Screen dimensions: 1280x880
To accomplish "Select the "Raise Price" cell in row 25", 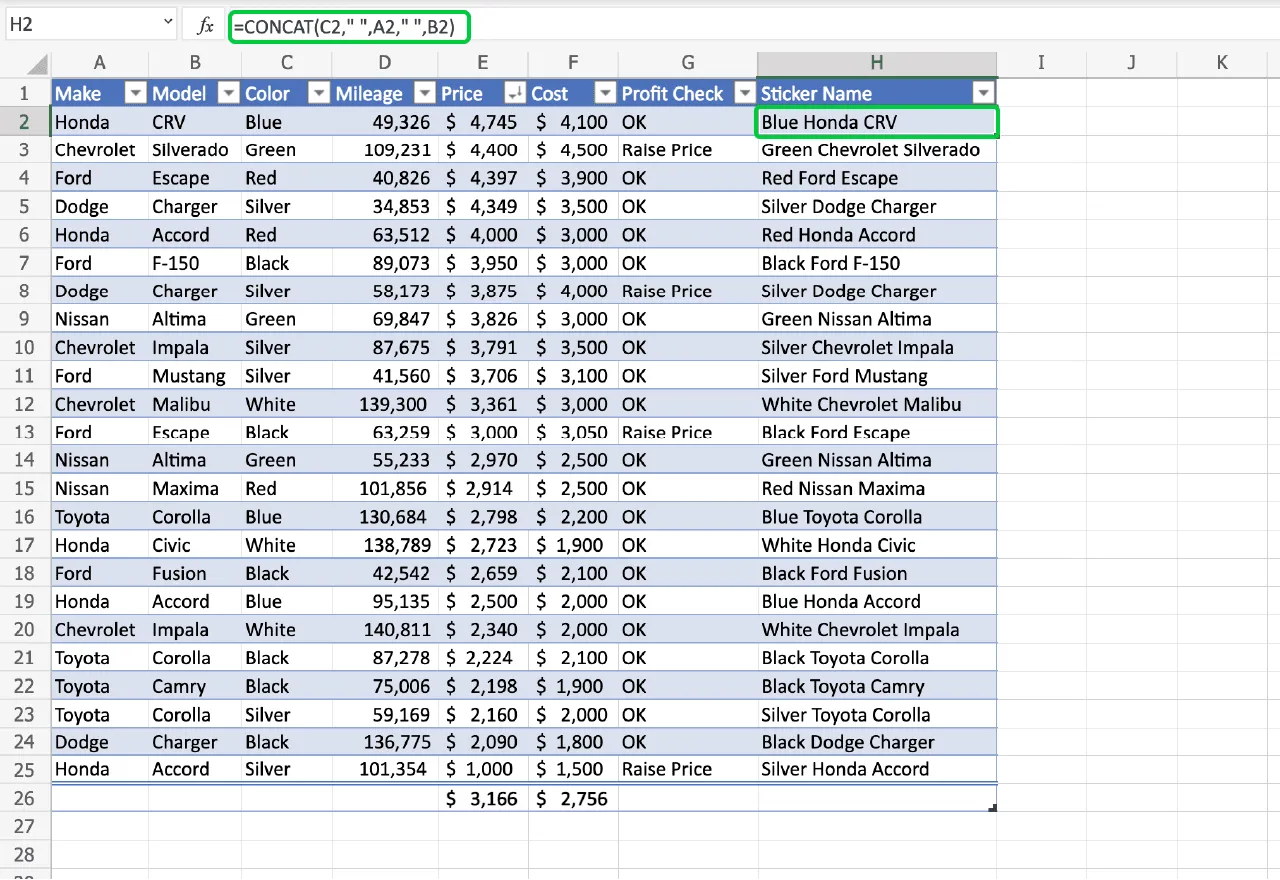I will coord(688,769).
